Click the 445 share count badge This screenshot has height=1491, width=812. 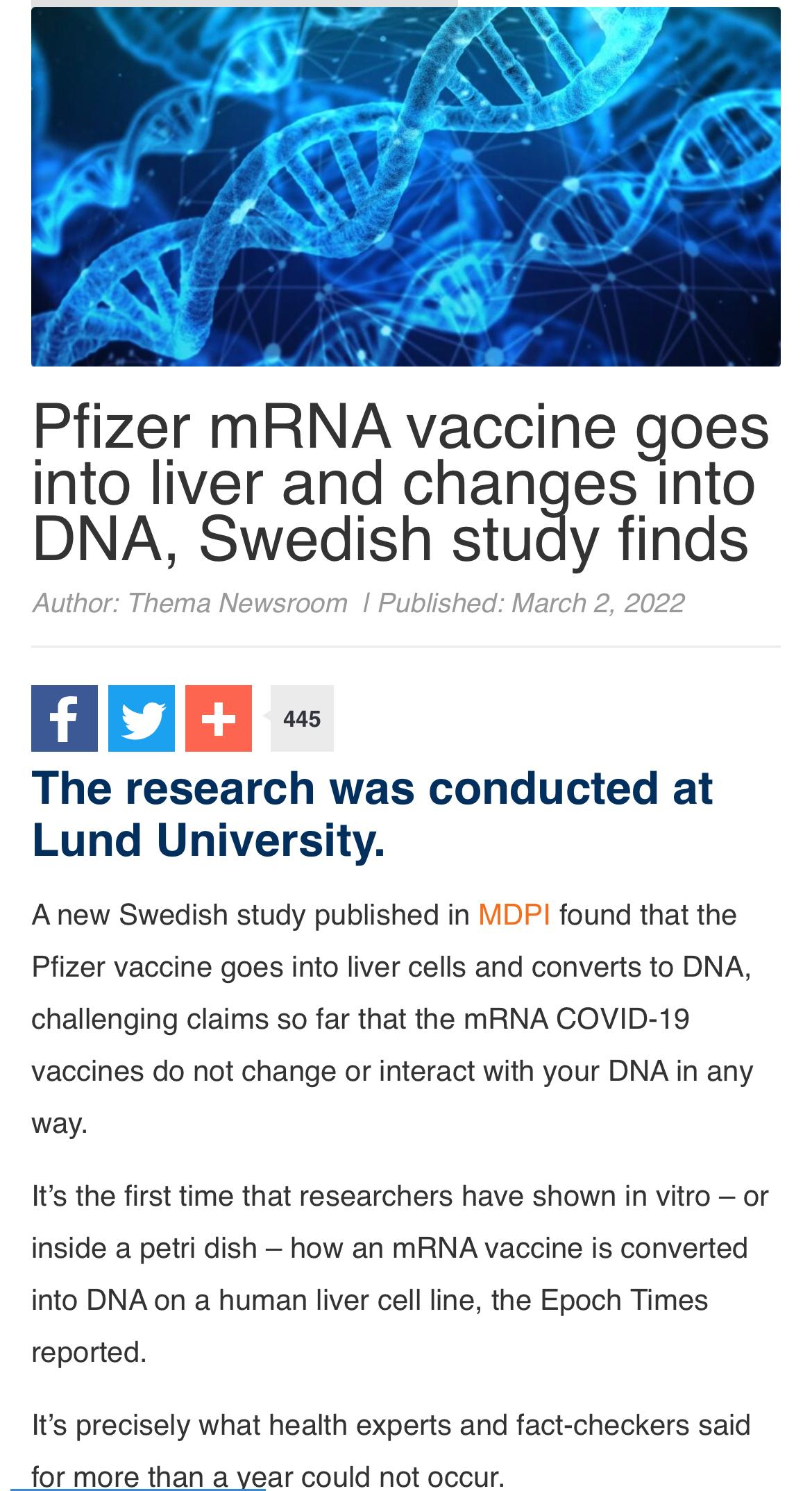(x=302, y=718)
